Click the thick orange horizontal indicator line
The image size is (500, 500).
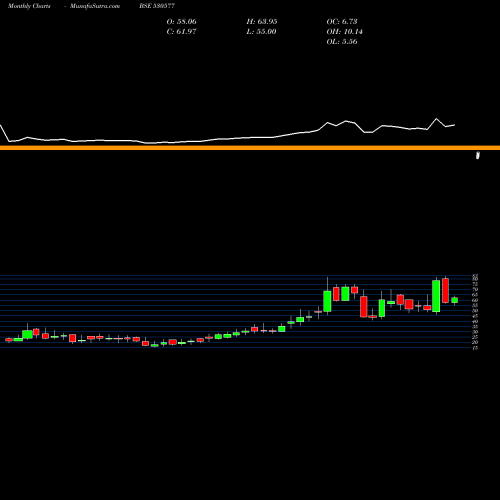pos(250,148)
